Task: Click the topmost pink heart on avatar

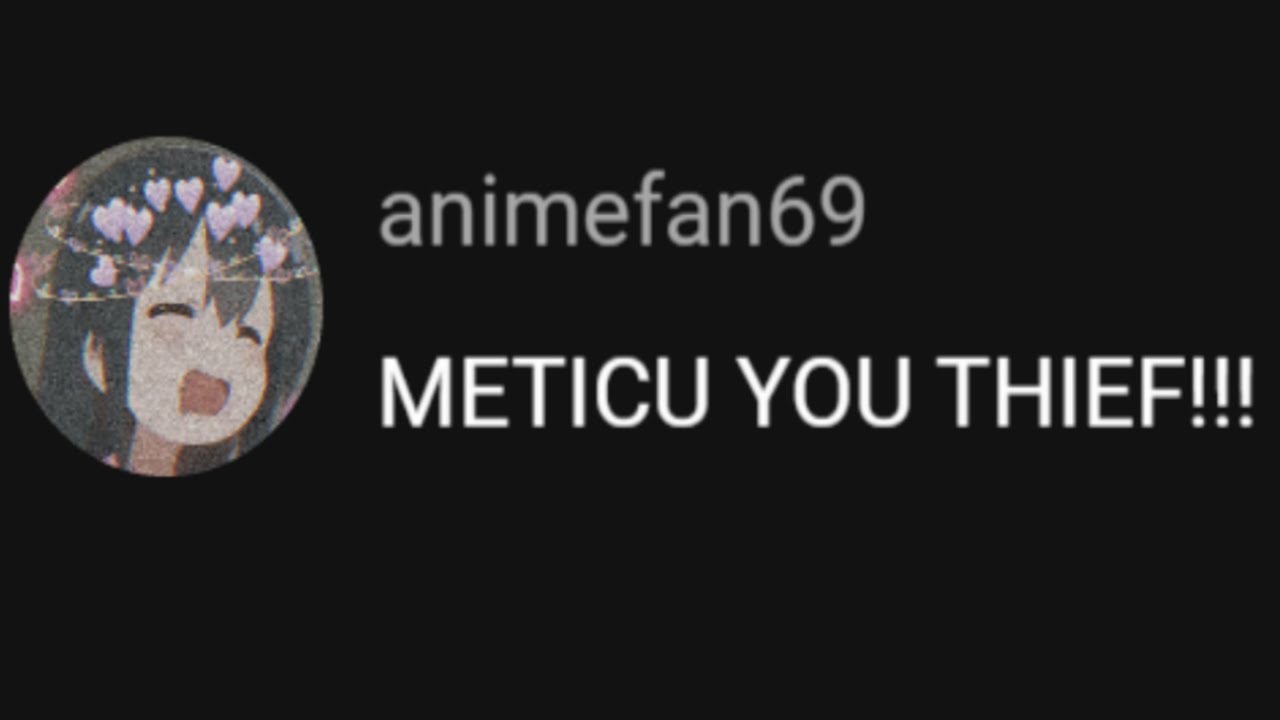Action: tap(228, 172)
